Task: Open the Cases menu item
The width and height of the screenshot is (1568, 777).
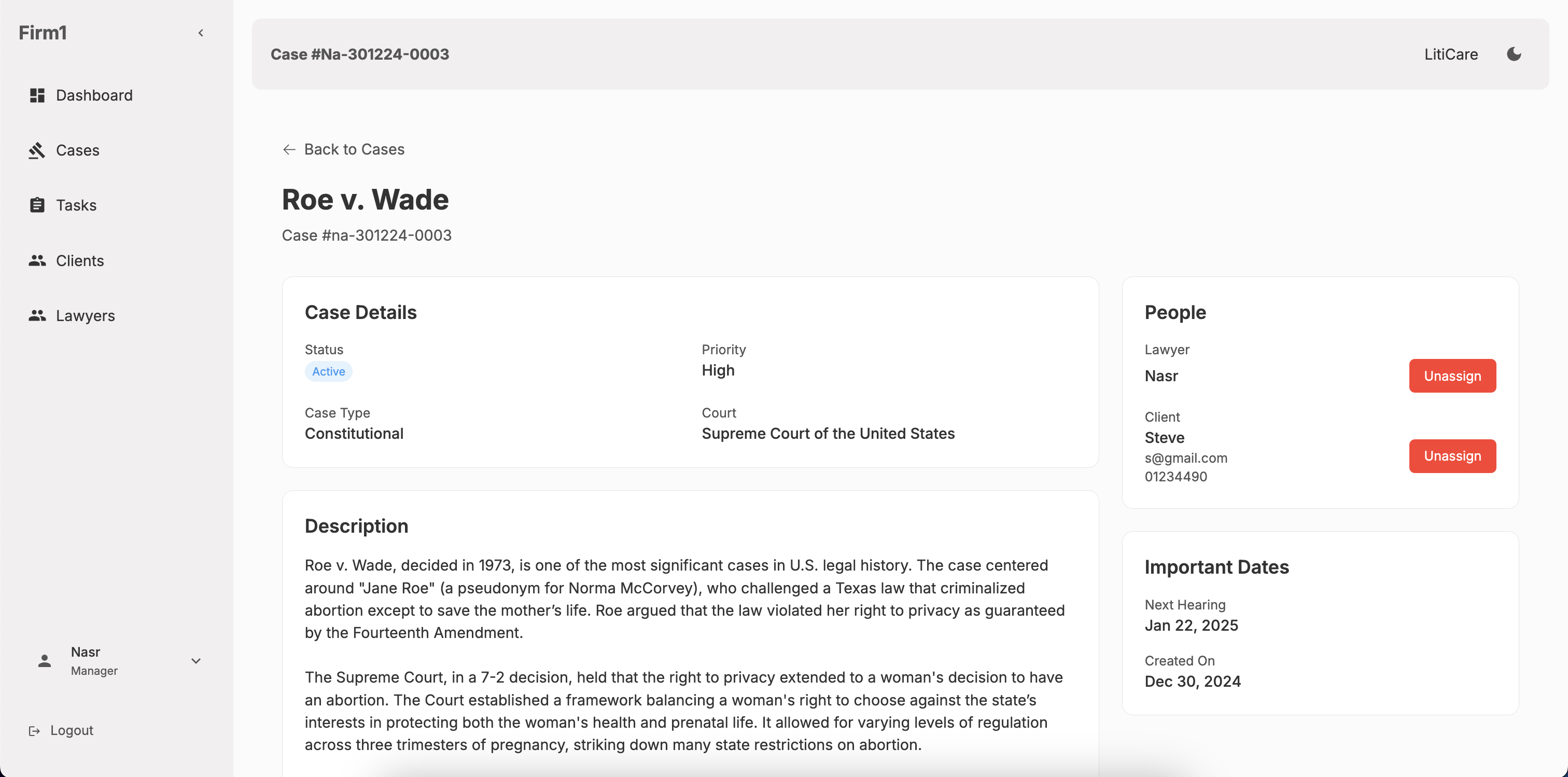Action: click(78, 150)
